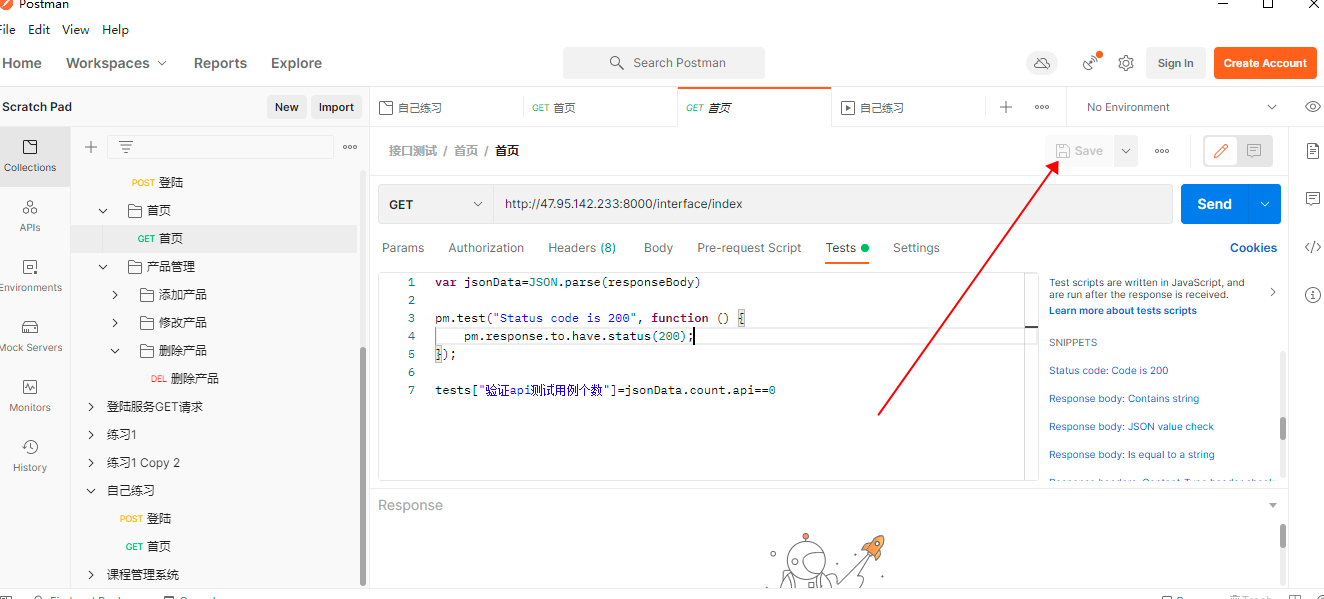This screenshot has height=599, width=1324.
Task: Expand the 课程管理系统 collection
Action: pos(91,575)
